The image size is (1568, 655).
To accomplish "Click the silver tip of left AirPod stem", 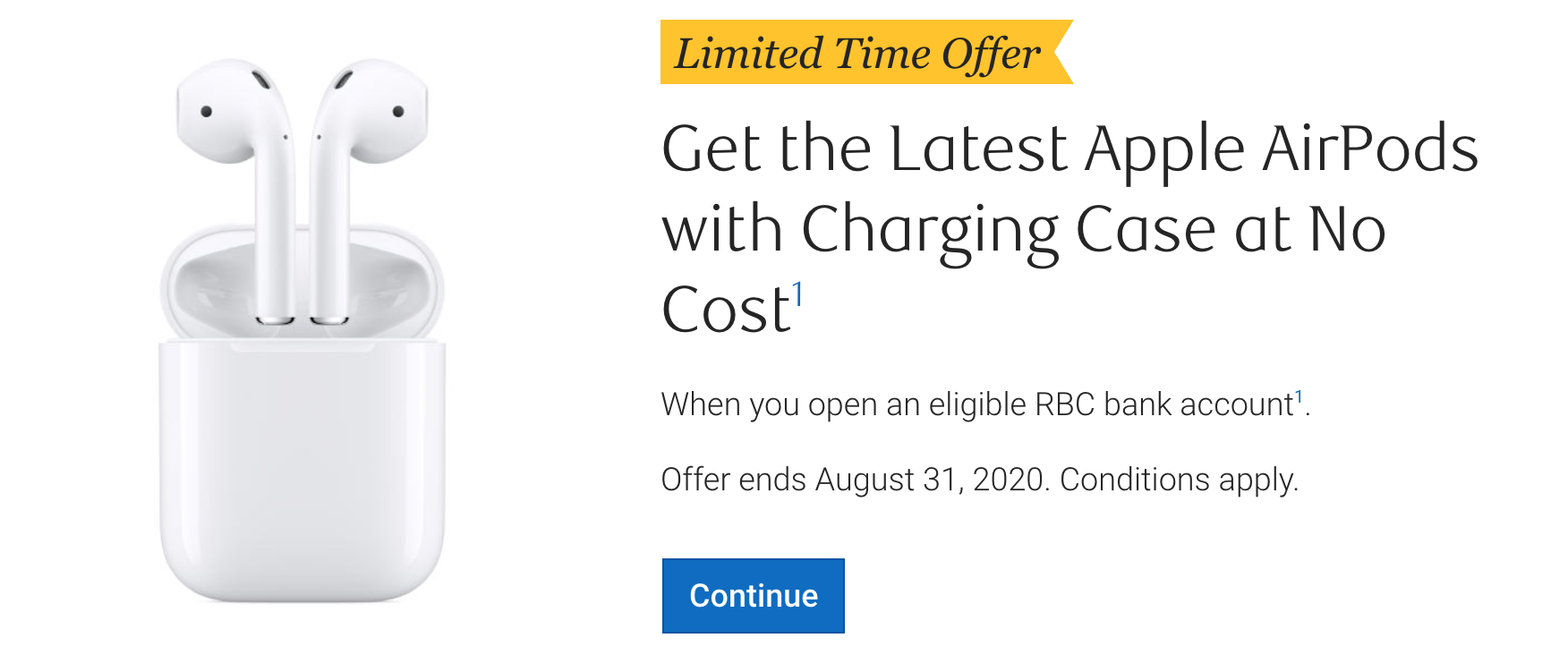I will 275,319.
